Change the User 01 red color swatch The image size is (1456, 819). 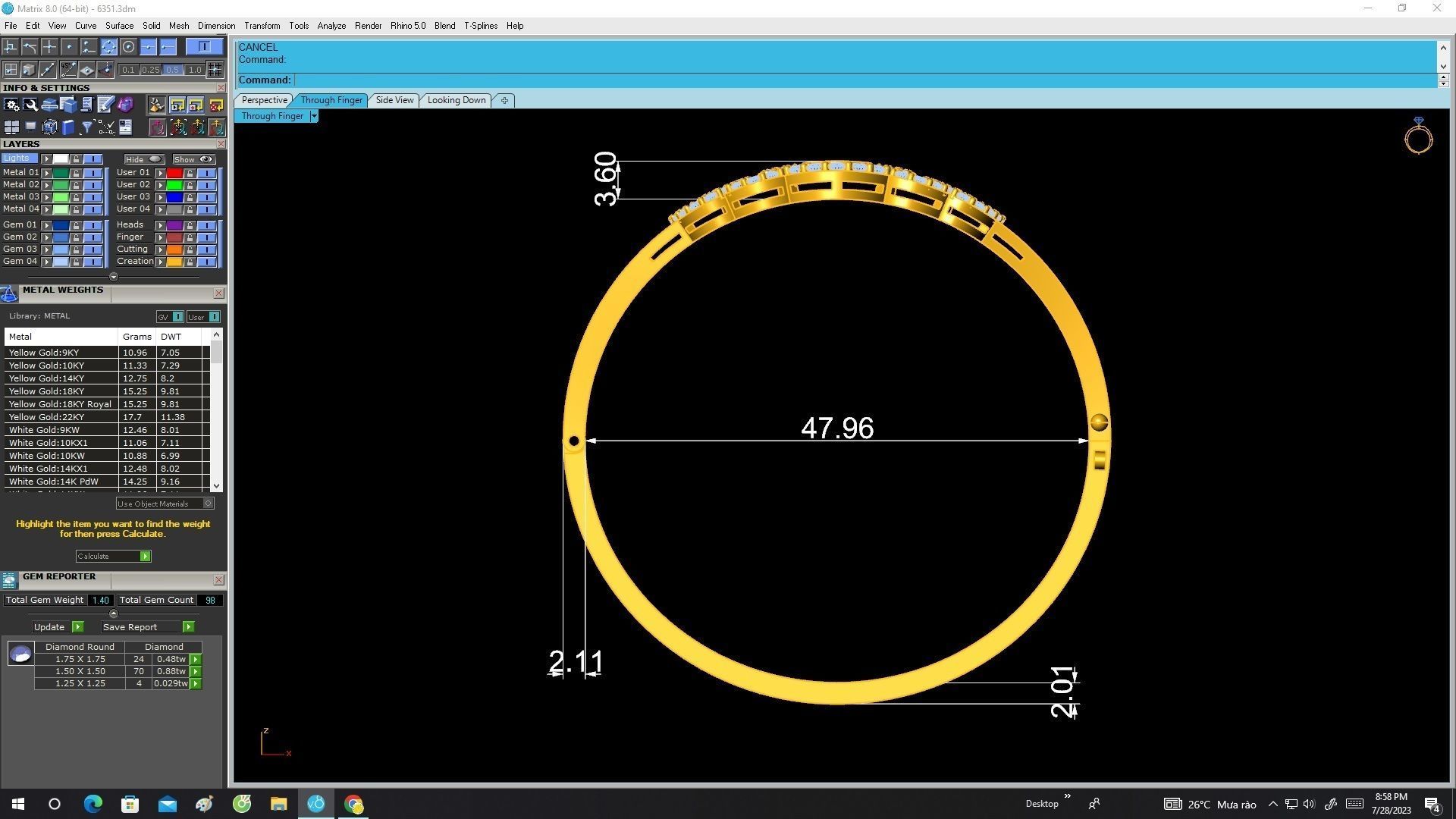174,173
